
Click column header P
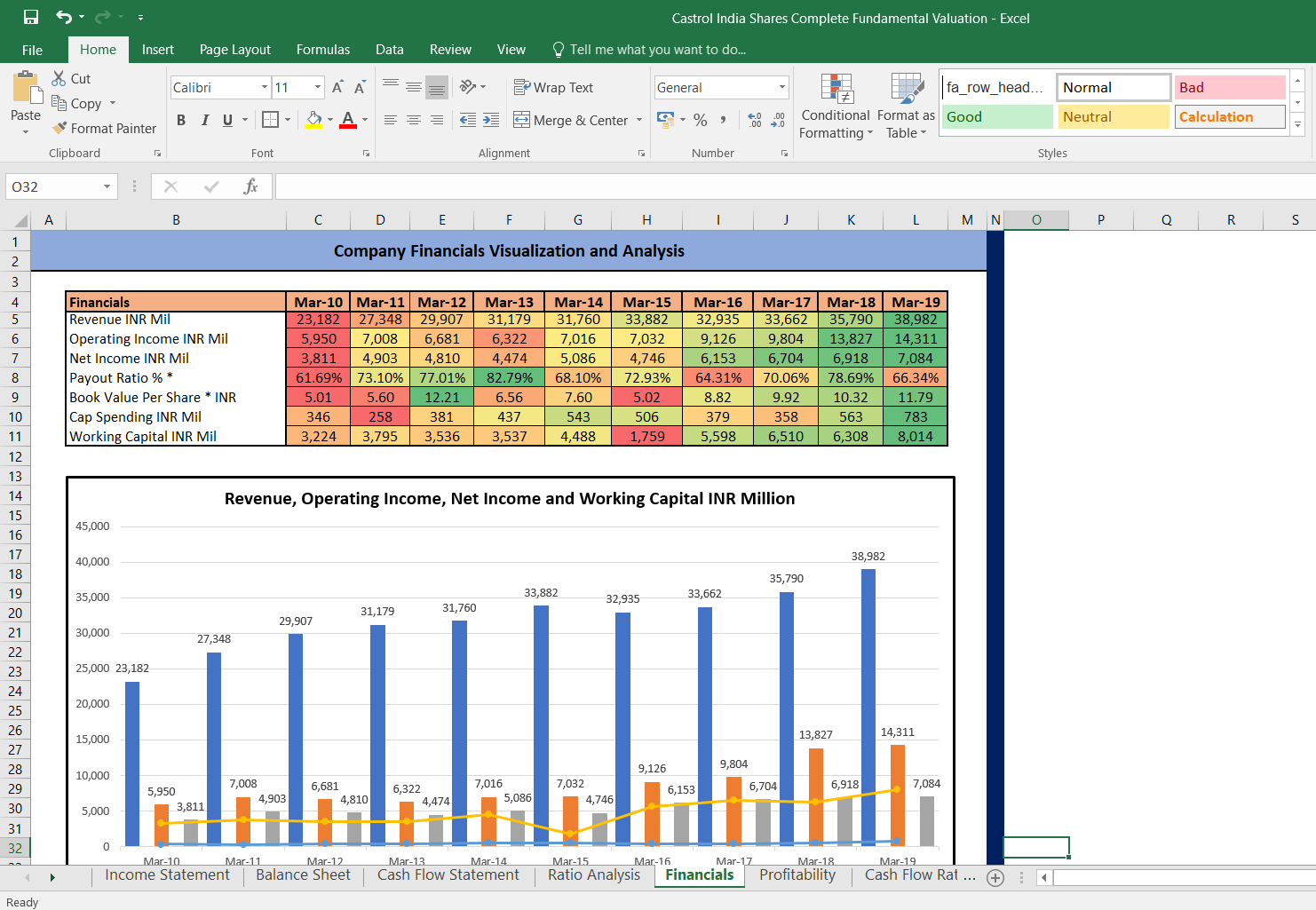click(x=1101, y=220)
